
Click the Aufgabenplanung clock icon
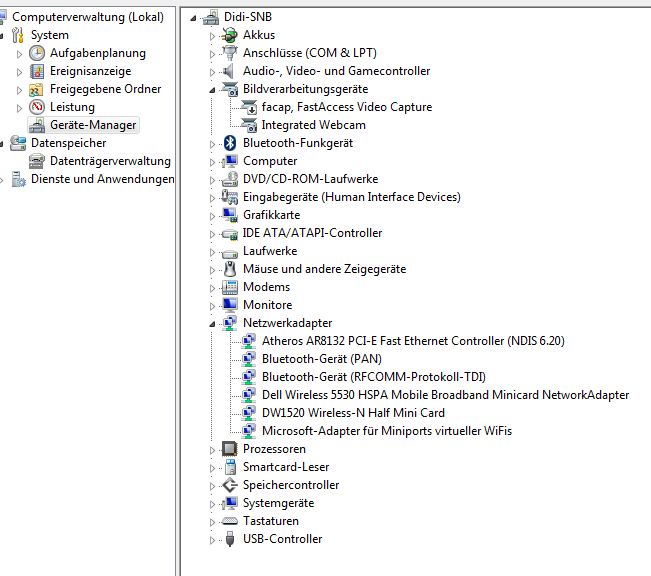click(x=37, y=53)
